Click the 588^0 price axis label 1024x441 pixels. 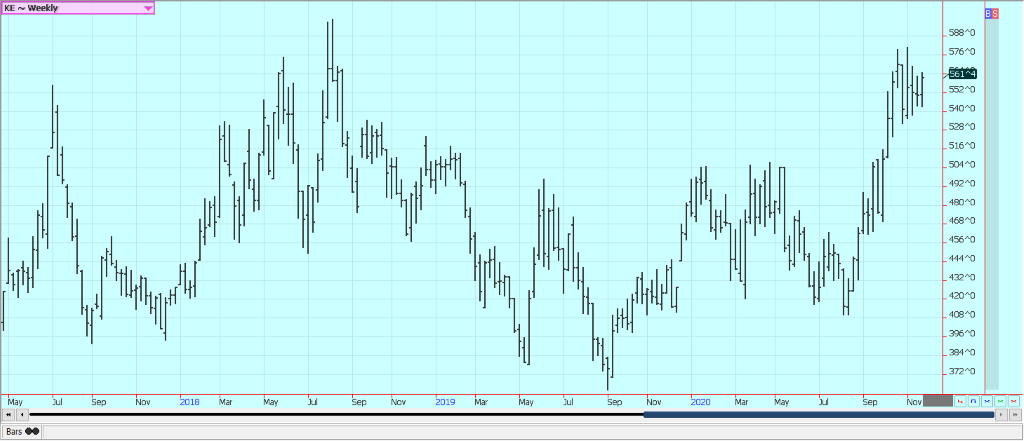[962, 33]
